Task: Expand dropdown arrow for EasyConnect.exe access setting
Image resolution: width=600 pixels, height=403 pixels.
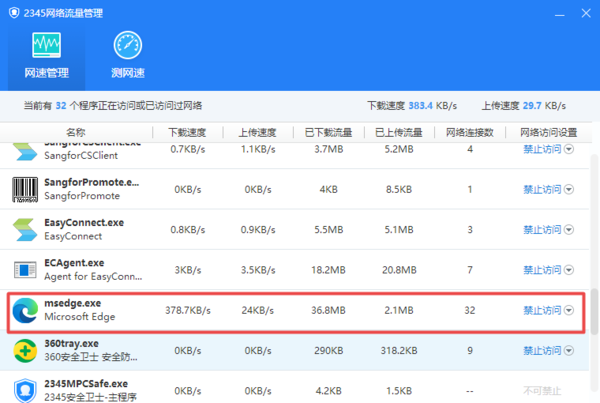Action: [x=570, y=229]
